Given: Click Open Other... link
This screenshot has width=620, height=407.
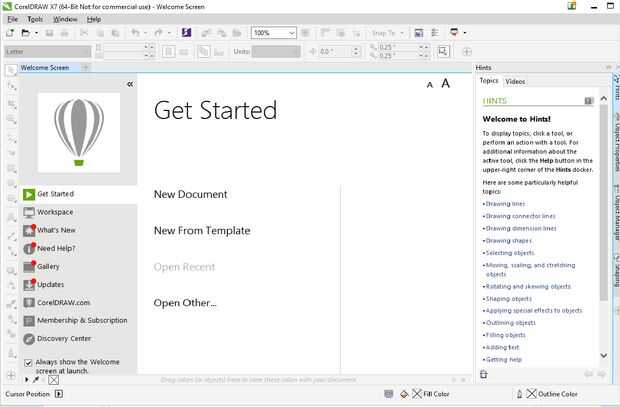Looking at the screenshot, I should (x=185, y=303).
